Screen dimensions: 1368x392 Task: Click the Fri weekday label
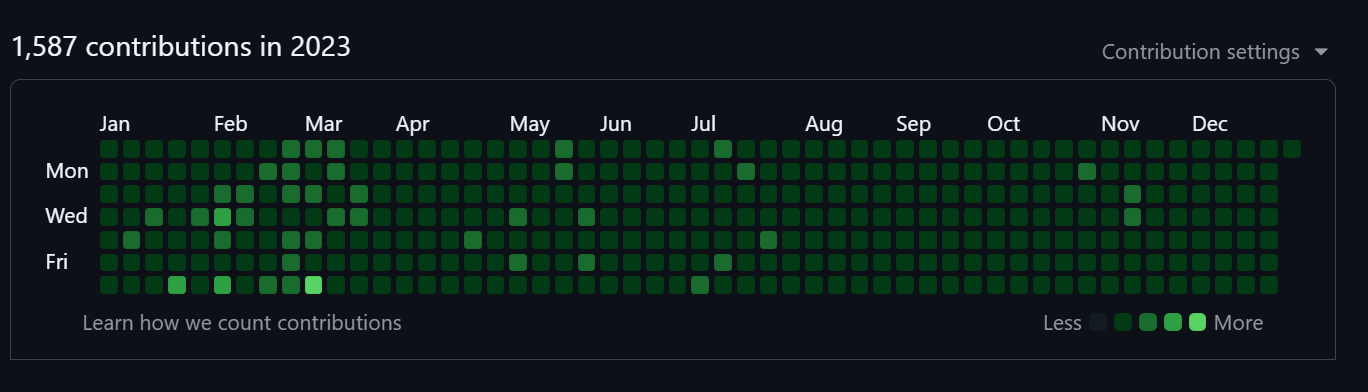tap(57, 262)
